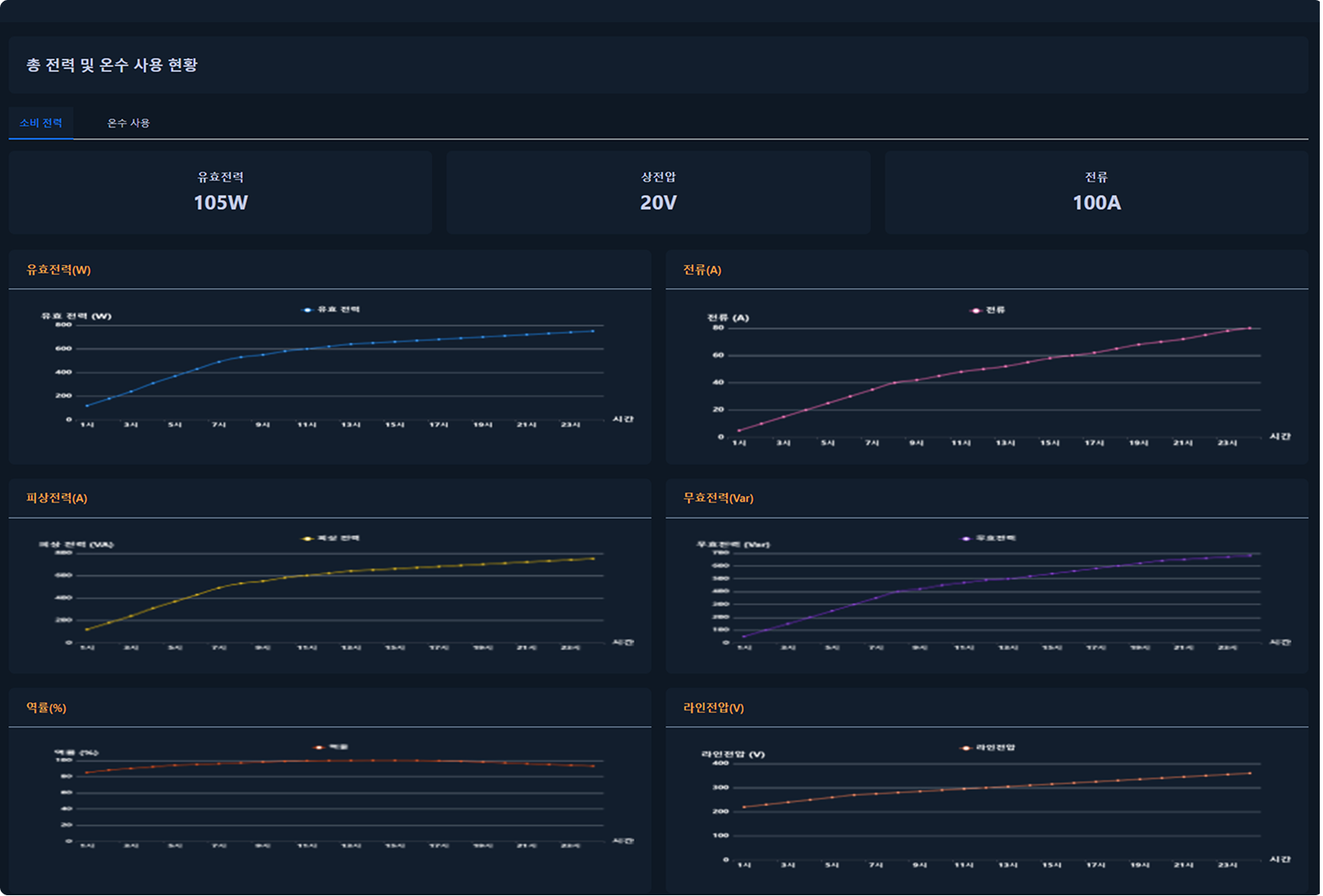Click 시간 axis label on 라인전압 chart

point(1280,859)
